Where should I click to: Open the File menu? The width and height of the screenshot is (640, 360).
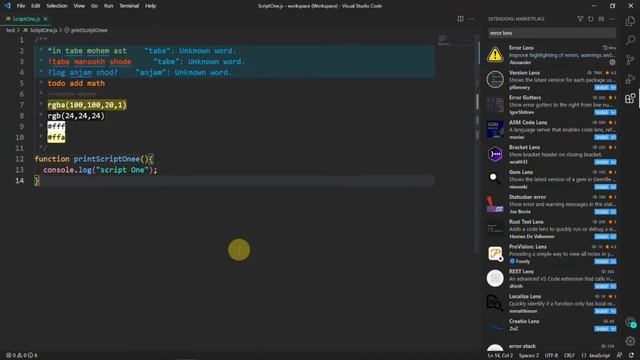tap(21, 6)
